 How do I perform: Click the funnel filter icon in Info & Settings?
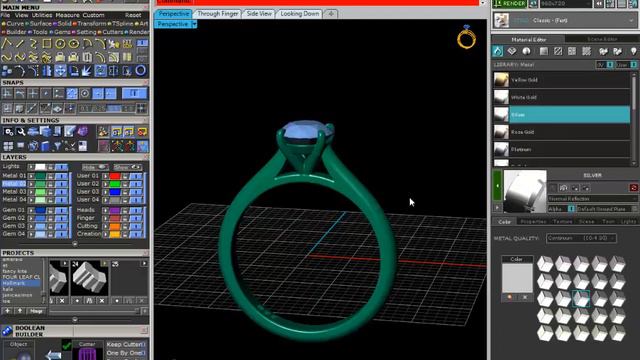pos(58,146)
